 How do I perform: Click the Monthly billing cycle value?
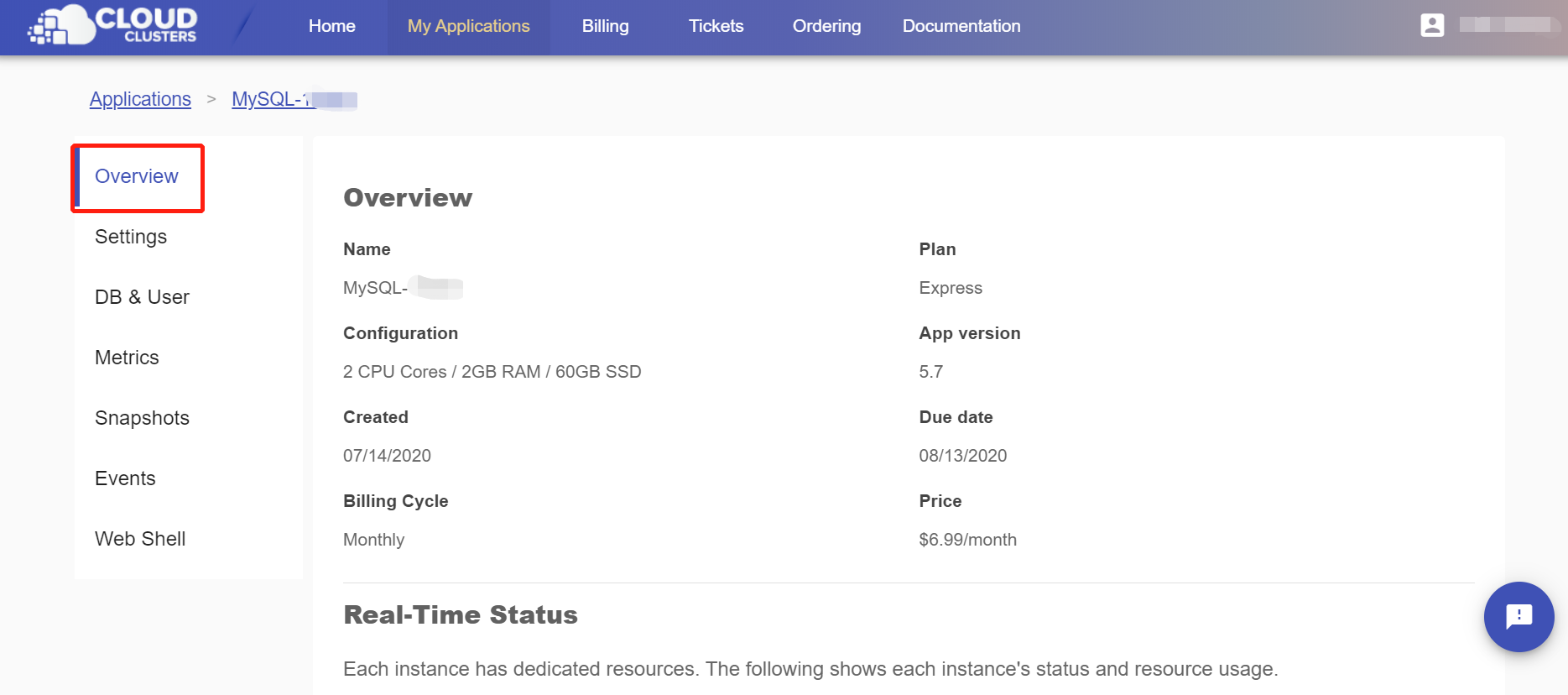pos(373,540)
